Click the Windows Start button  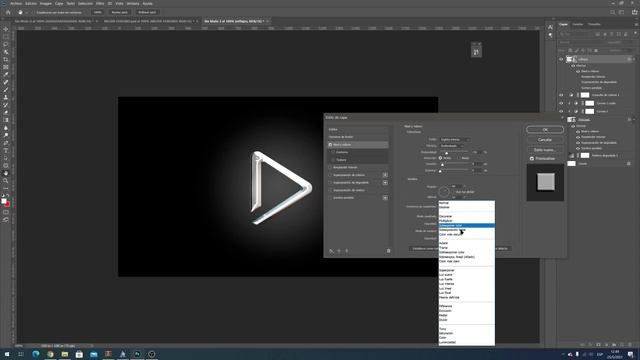coord(7,354)
